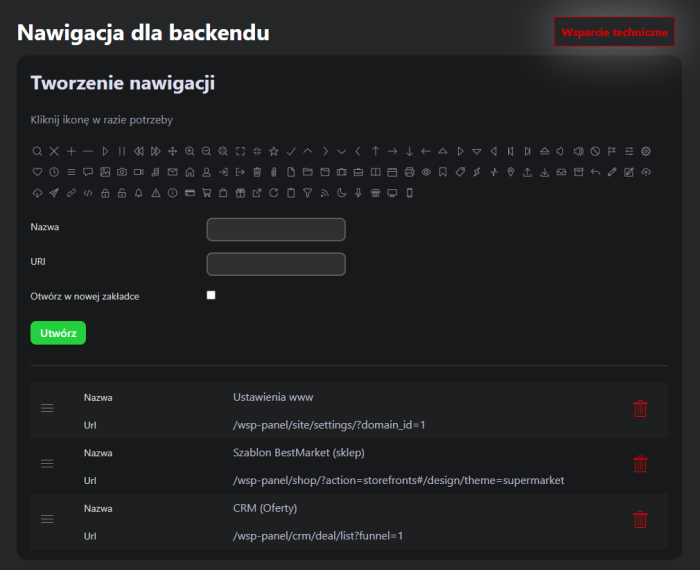700x570 pixels.
Task: Pick the code brackets icon
Action: (x=88, y=193)
